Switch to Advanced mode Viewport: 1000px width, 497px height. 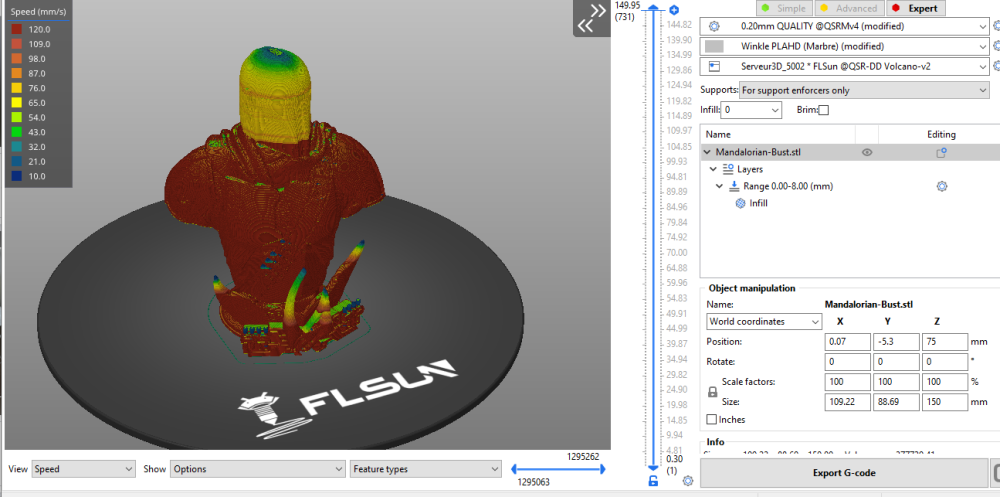(x=848, y=8)
